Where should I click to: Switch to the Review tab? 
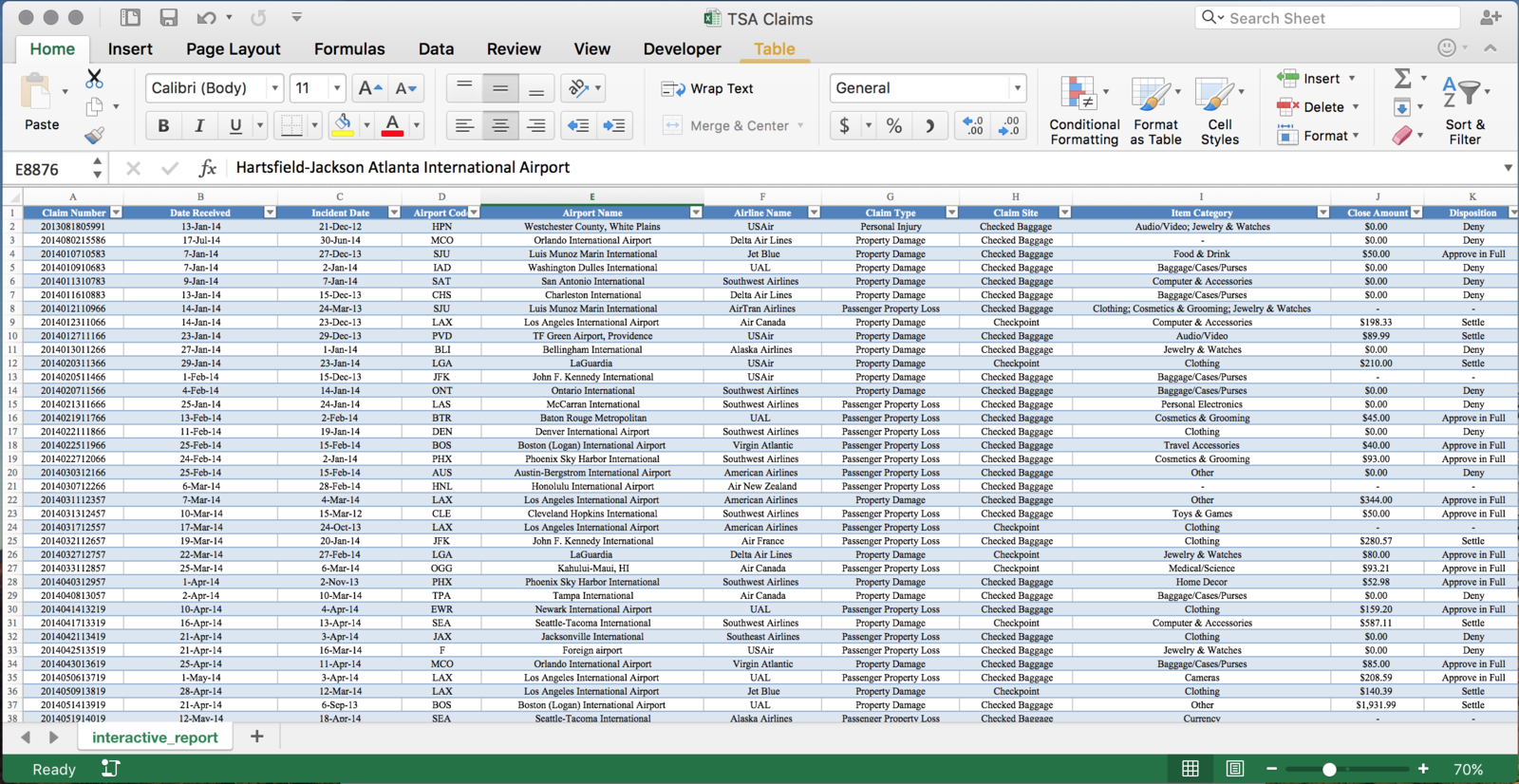coord(514,49)
